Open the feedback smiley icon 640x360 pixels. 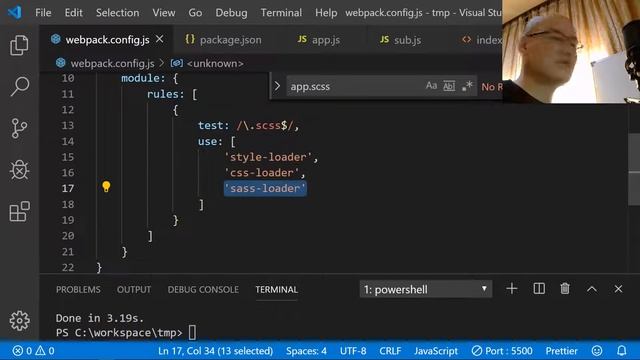[597, 351]
